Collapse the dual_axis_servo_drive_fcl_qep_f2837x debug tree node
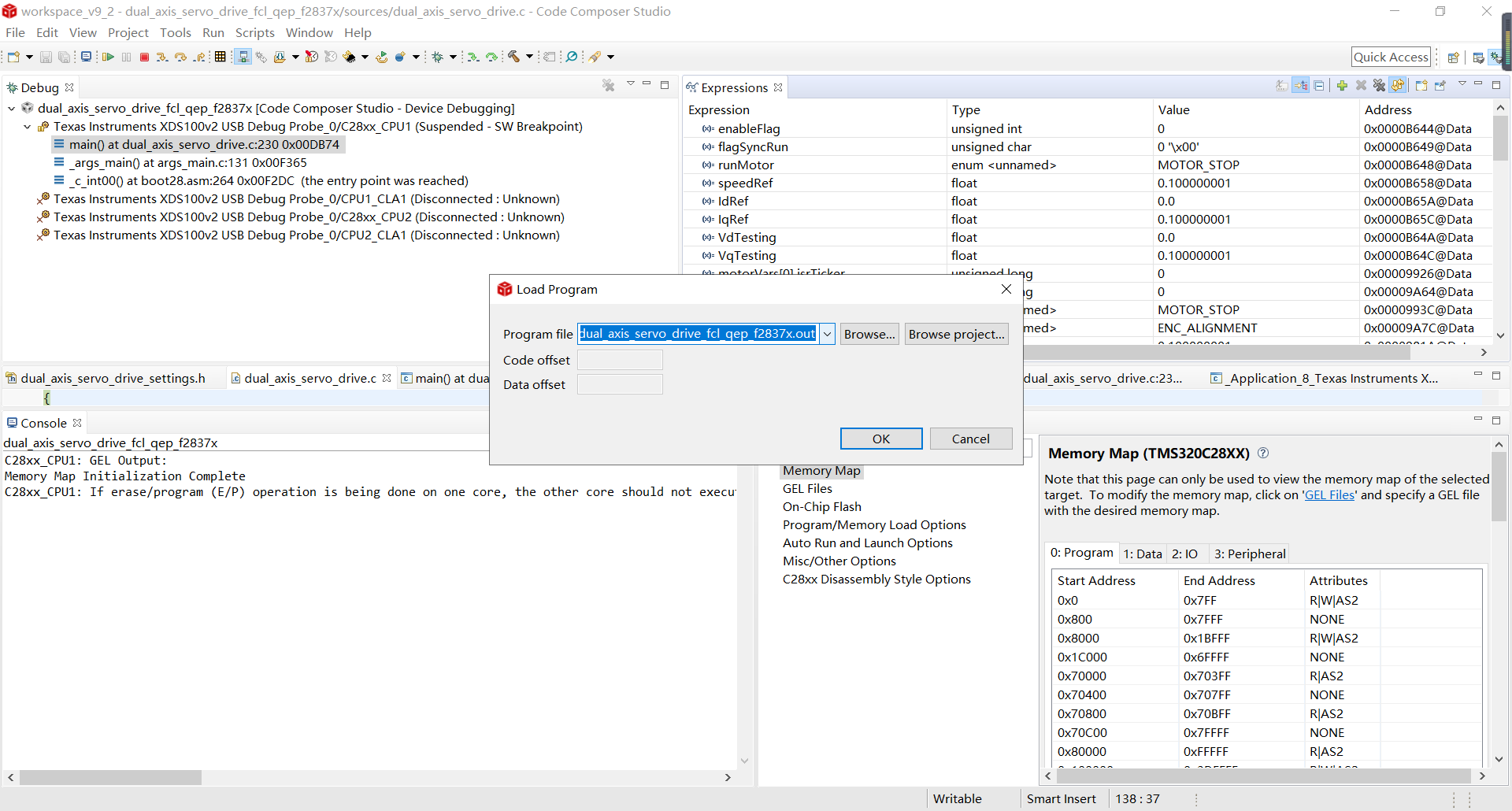Screen dimensions: 1512x811 pyautogui.click(x=12, y=109)
